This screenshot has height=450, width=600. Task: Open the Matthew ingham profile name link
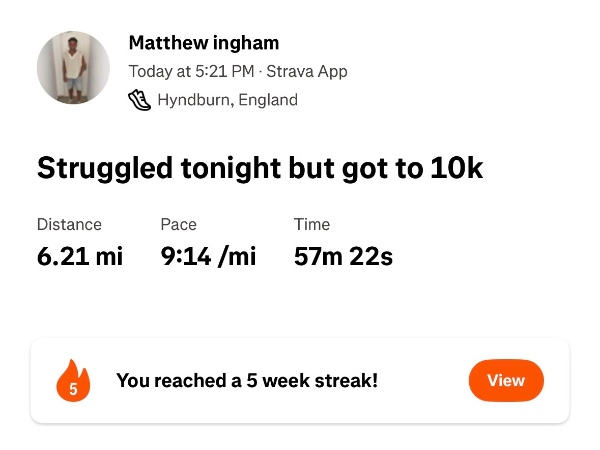(x=204, y=43)
